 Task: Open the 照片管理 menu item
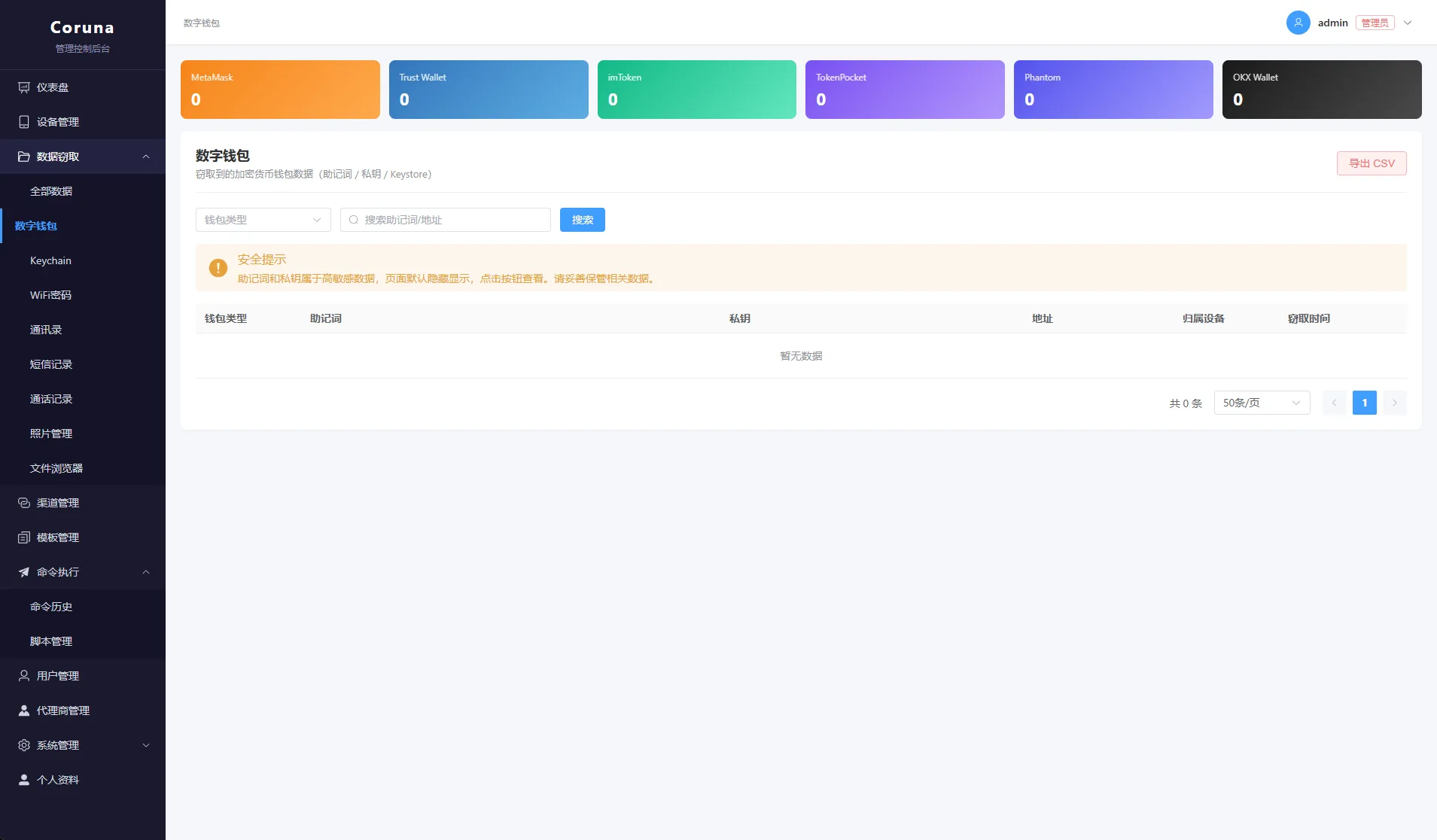(x=83, y=434)
